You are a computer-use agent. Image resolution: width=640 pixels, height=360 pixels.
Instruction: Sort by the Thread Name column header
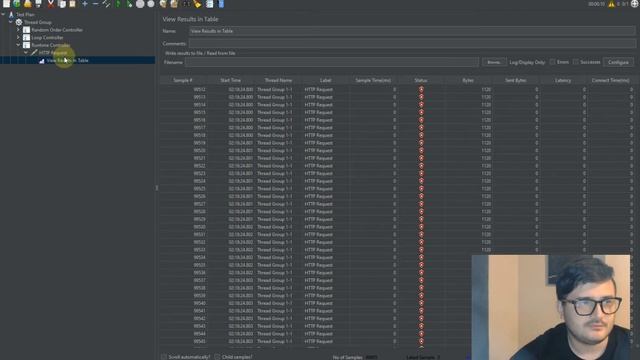pos(278,80)
